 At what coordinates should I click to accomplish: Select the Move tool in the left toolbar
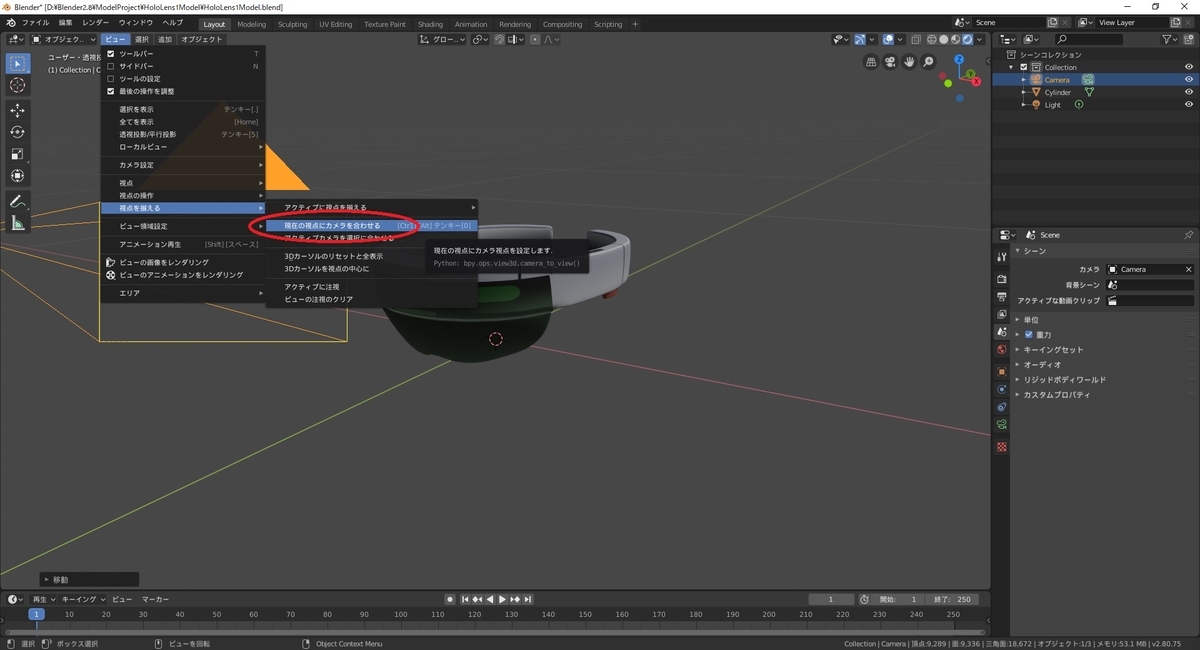tap(17, 110)
